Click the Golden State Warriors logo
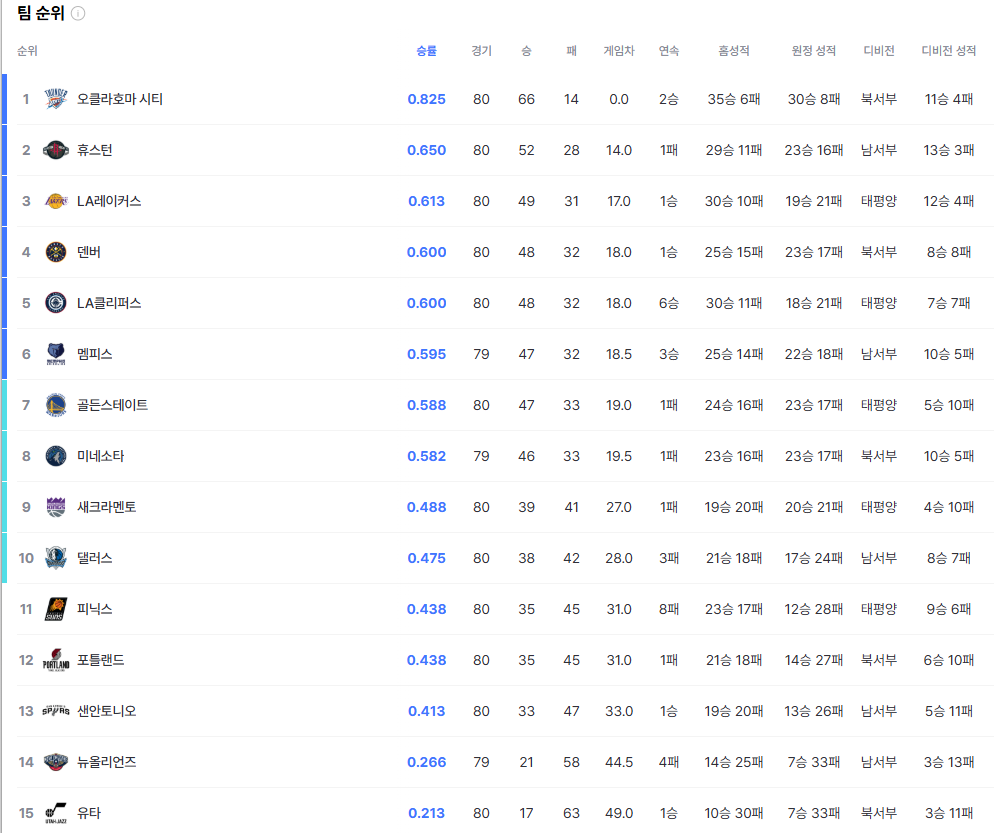The image size is (997, 833). tap(55, 405)
